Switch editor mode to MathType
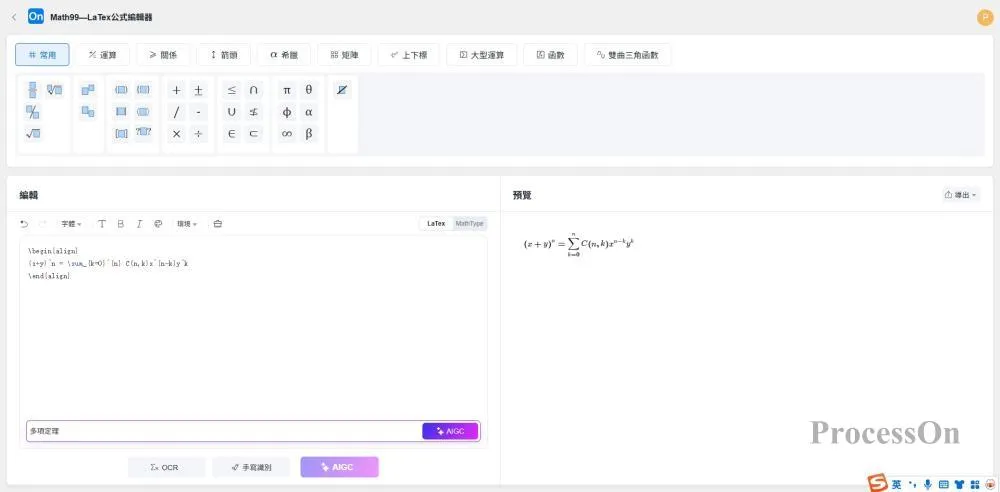This screenshot has height=492, width=1000. point(469,224)
